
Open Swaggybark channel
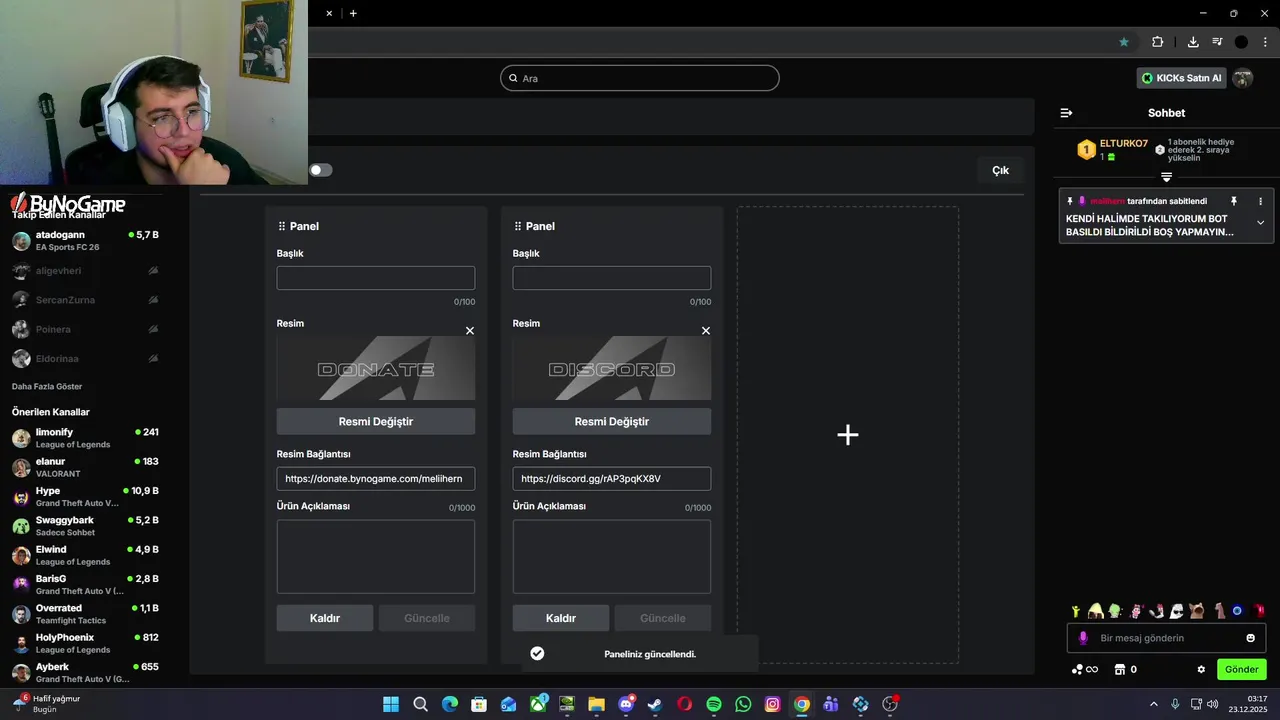85,526
